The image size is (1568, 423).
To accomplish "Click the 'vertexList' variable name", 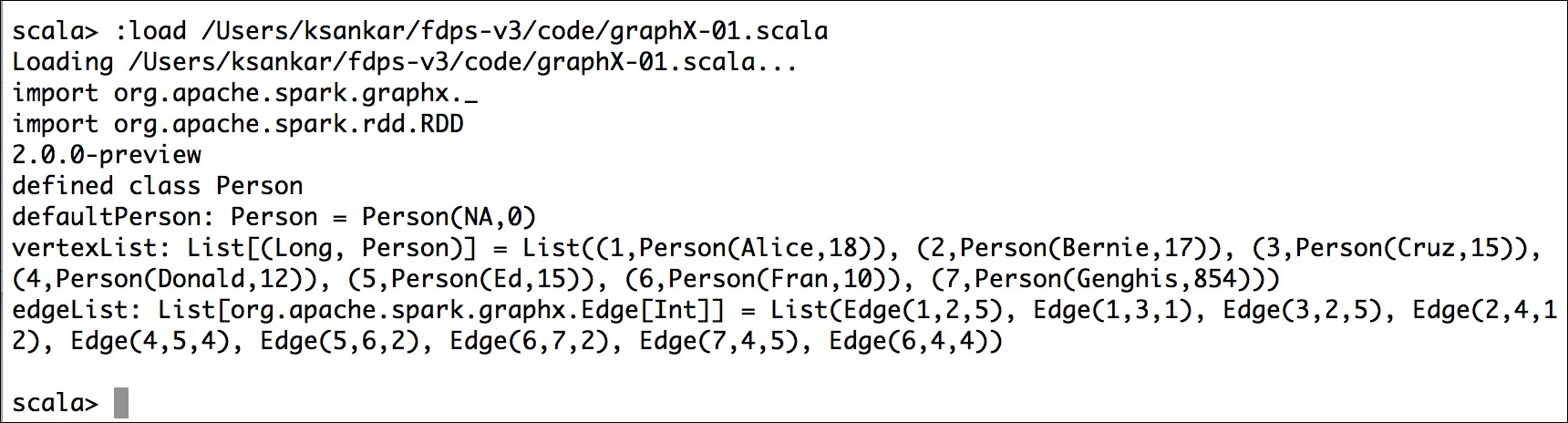I will [85, 248].
